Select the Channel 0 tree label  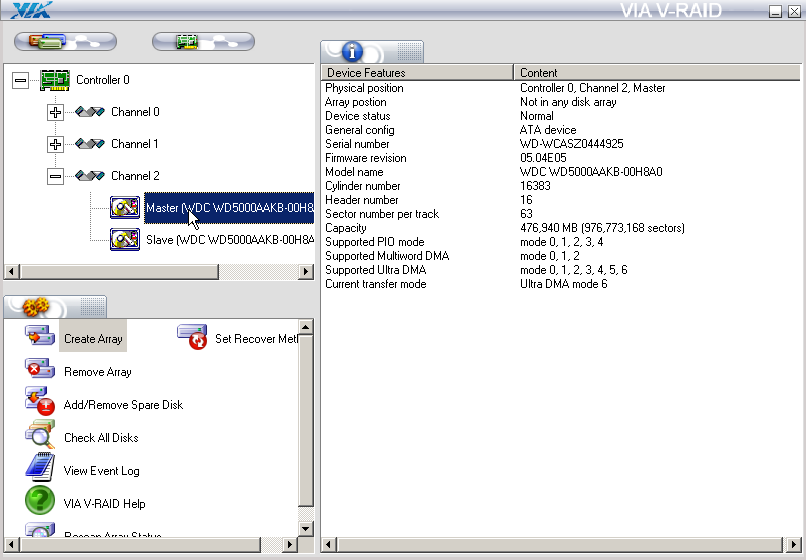coord(135,112)
